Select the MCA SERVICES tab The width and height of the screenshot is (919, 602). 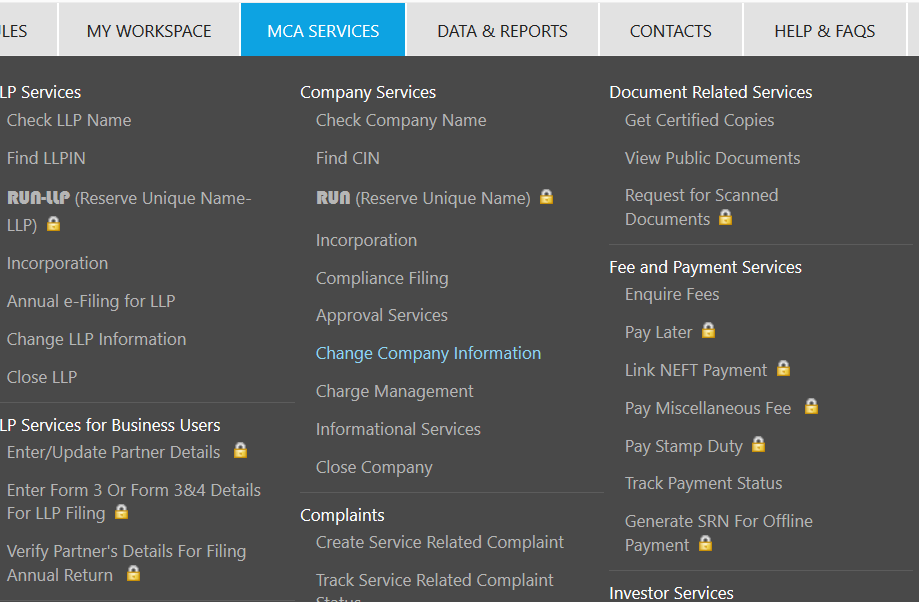tap(323, 30)
